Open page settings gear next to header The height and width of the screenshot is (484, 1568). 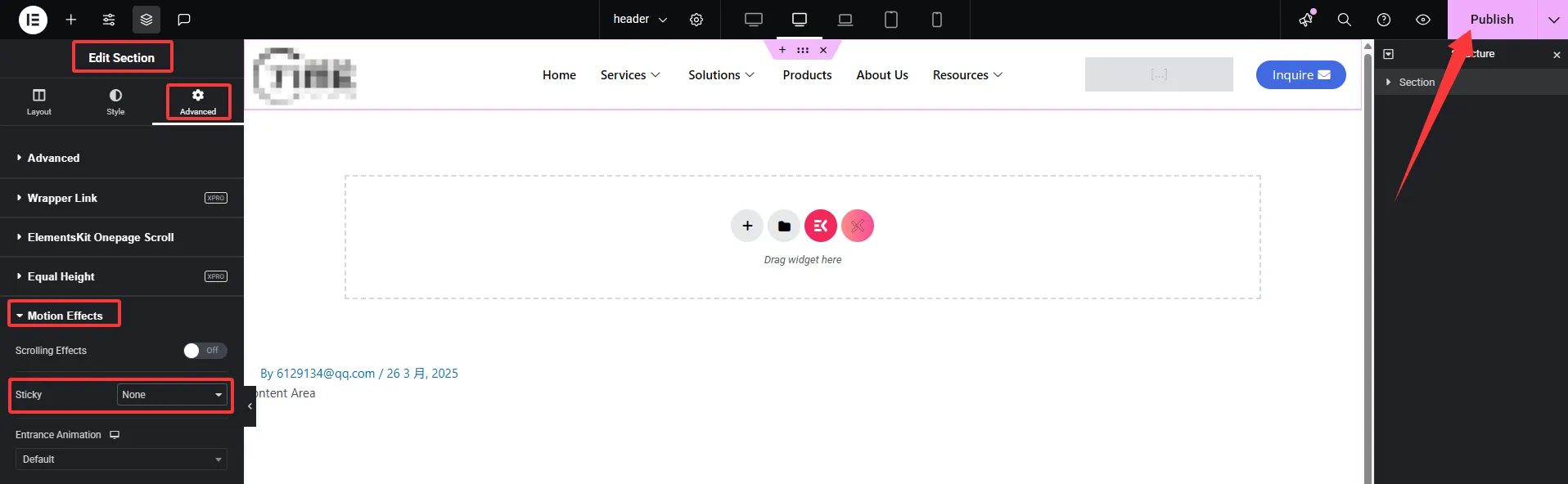(696, 20)
